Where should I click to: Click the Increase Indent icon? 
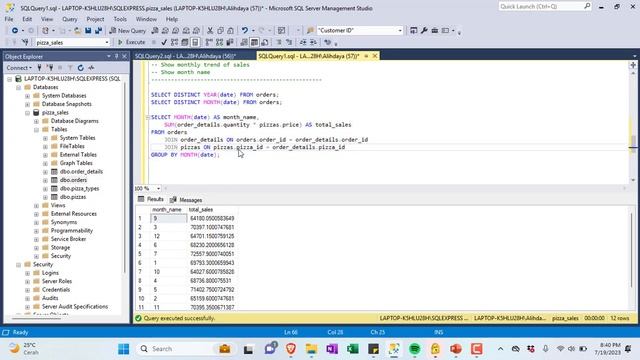pos(313,42)
